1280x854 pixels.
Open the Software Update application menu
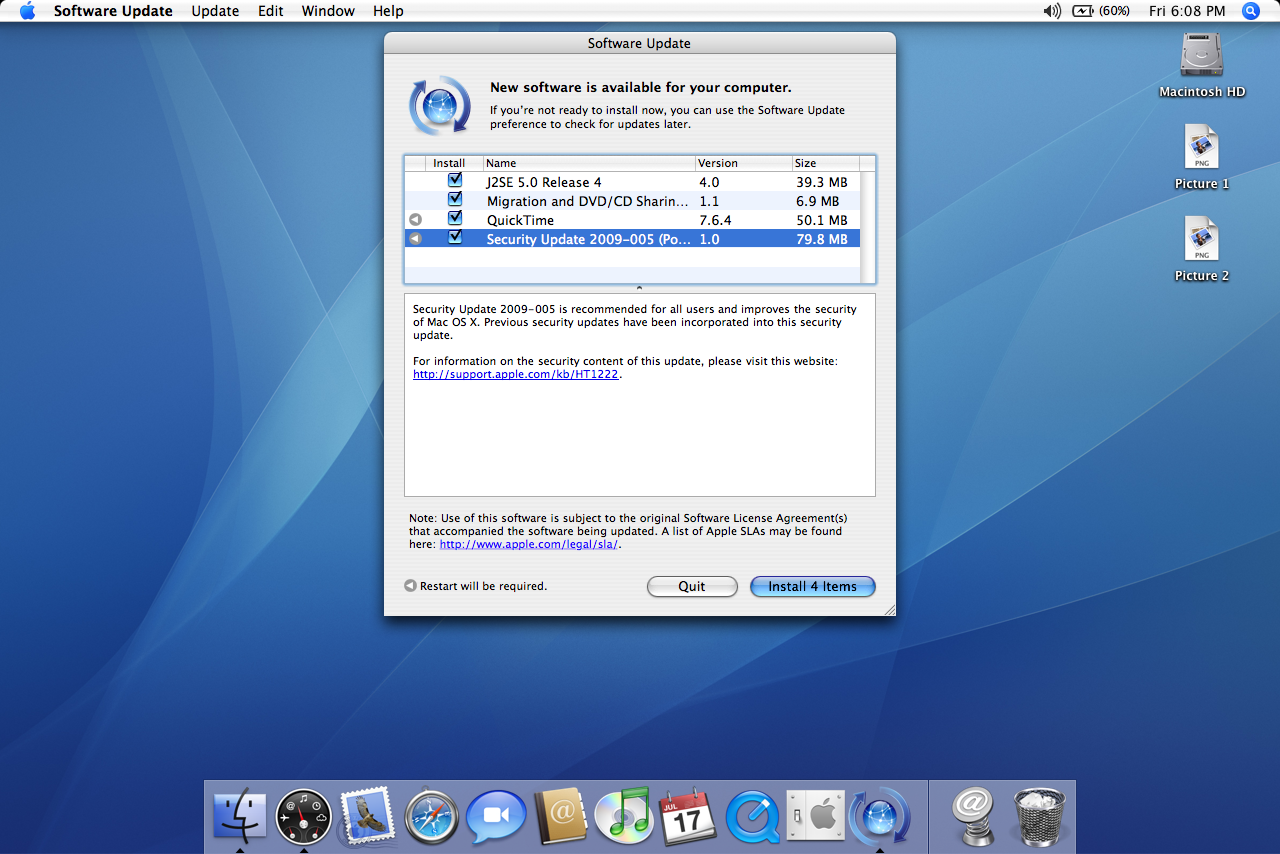(x=113, y=11)
